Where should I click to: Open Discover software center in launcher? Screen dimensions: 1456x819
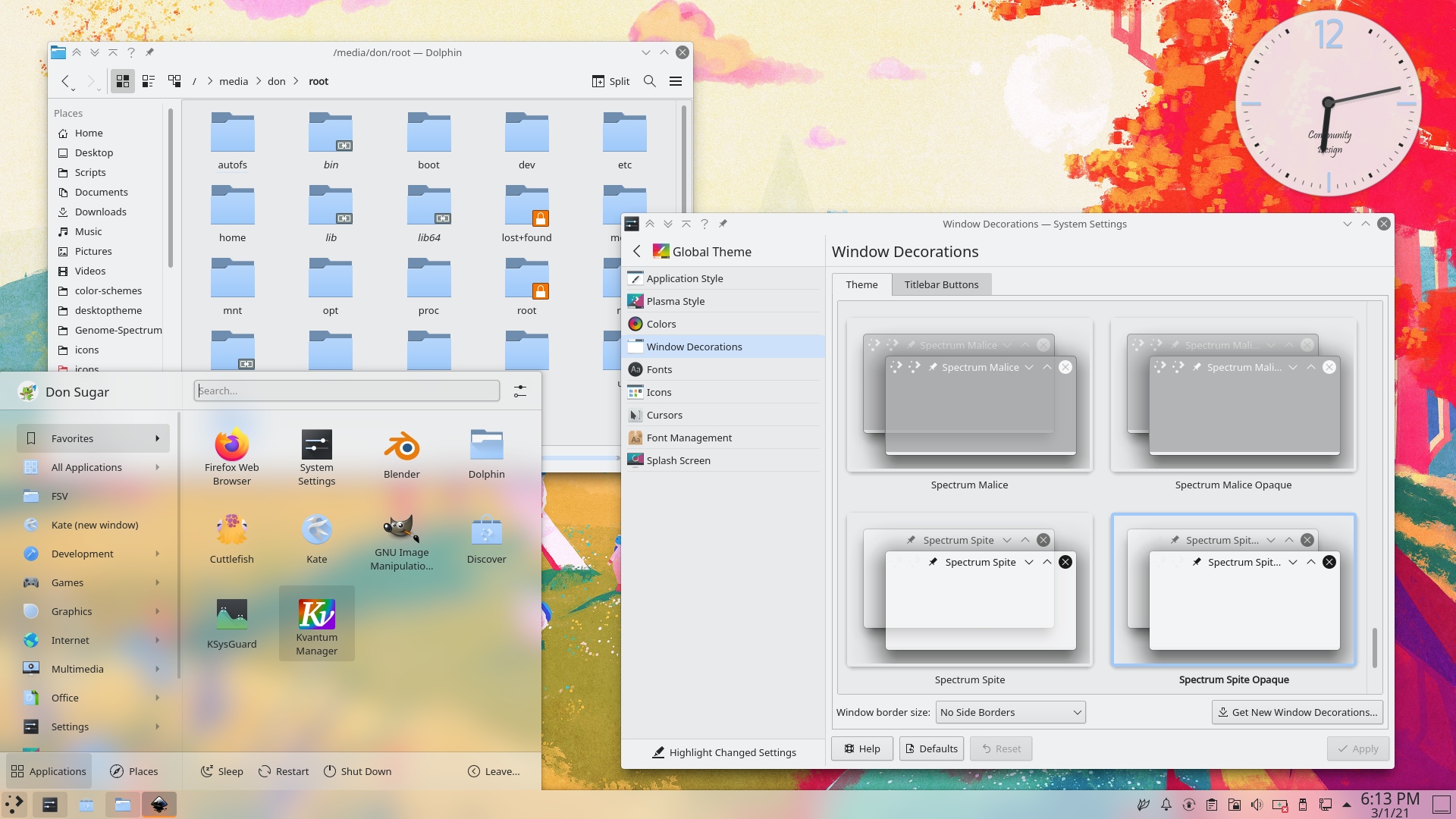(486, 539)
